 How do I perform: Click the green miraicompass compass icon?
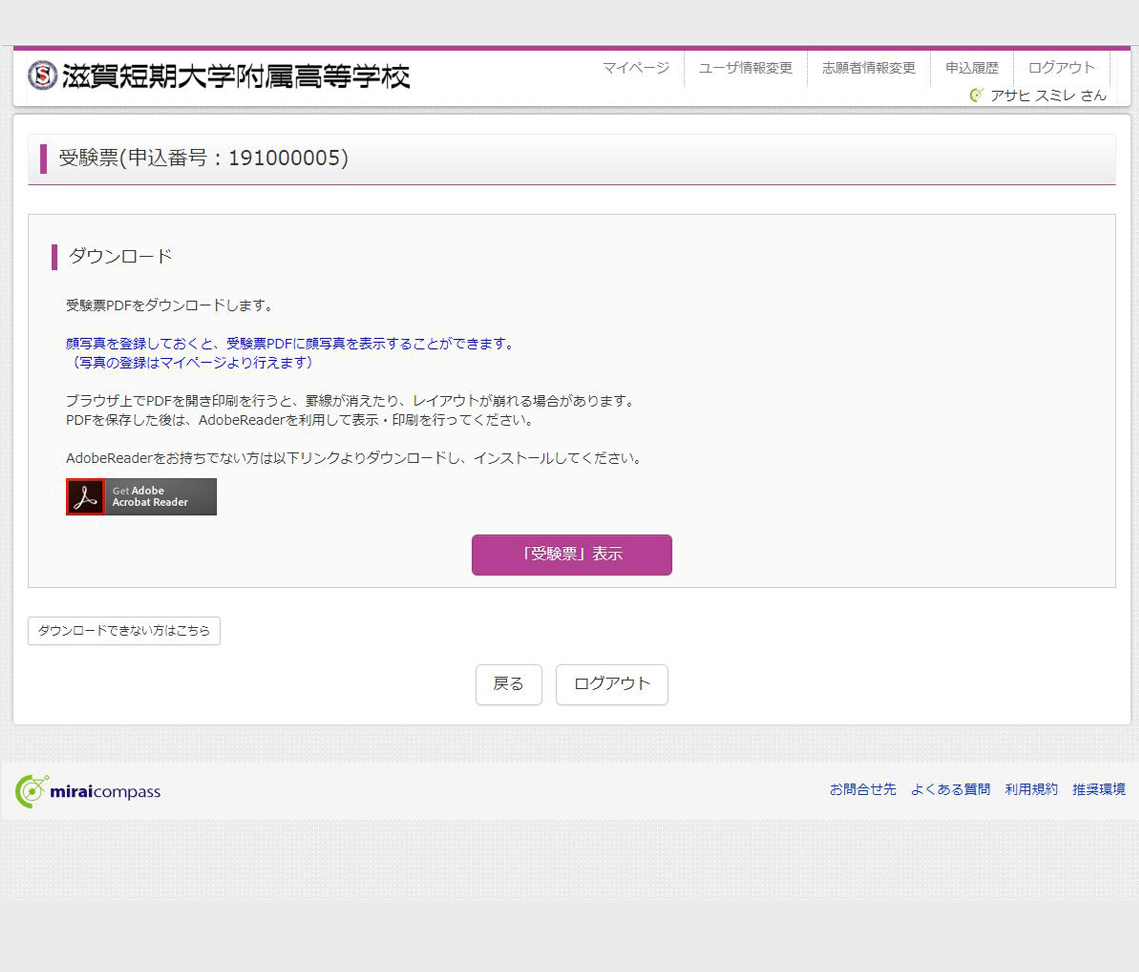tap(31, 791)
